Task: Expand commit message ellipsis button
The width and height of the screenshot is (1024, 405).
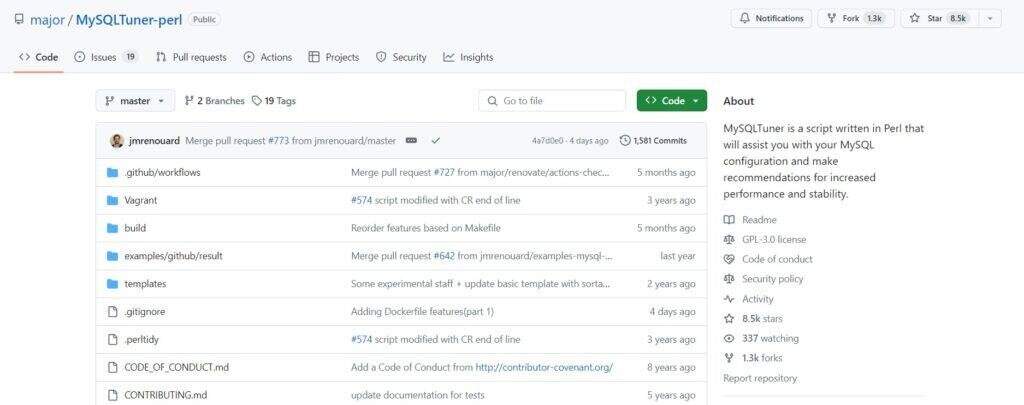Action: point(411,141)
